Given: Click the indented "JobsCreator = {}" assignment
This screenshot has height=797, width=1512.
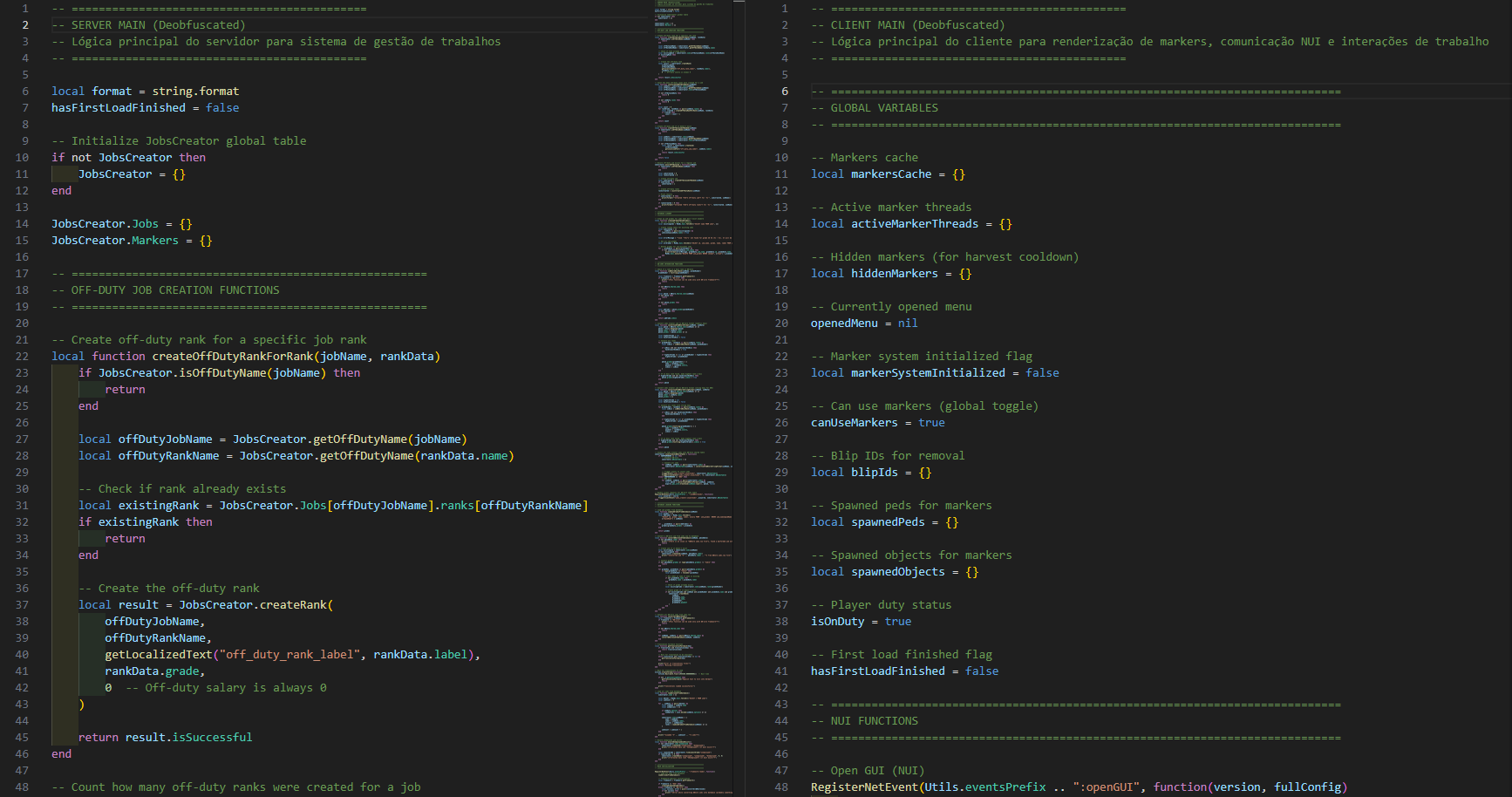Looking at the screenshot, I should coord(132,174).
